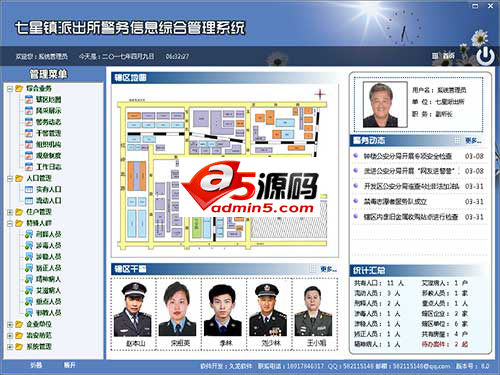
Task: Click the 展开 button under the menu
Action: (70, 365)
